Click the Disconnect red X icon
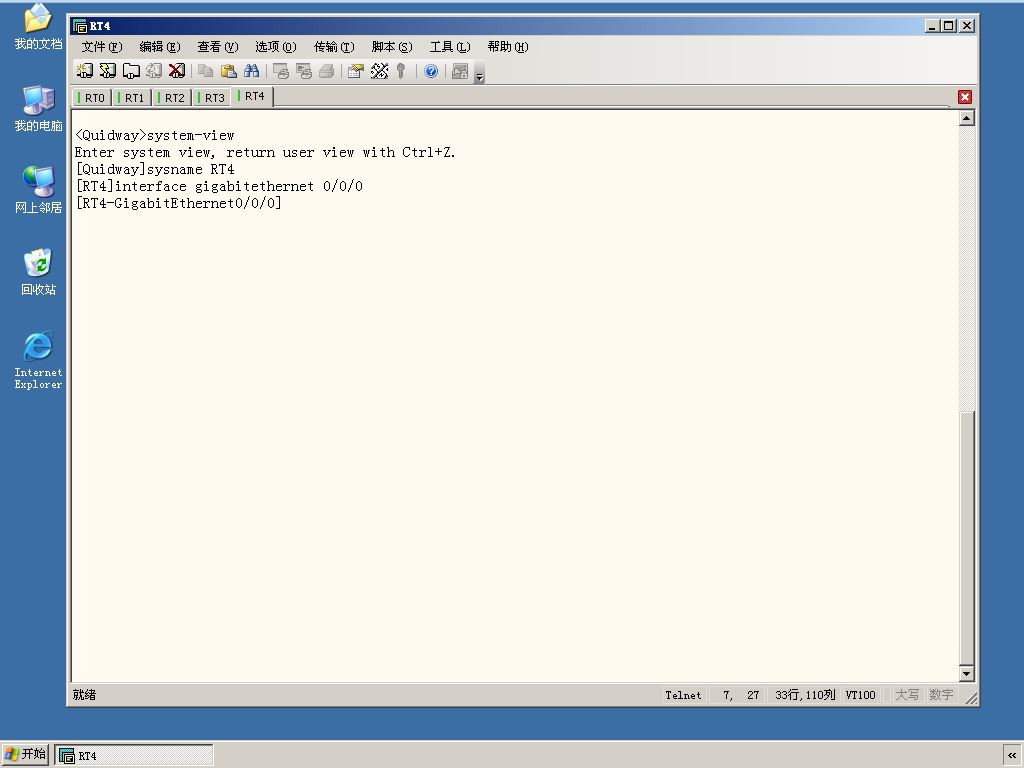Image resolution: width=1024 pixels, height=768 pixels. point(177,71)
